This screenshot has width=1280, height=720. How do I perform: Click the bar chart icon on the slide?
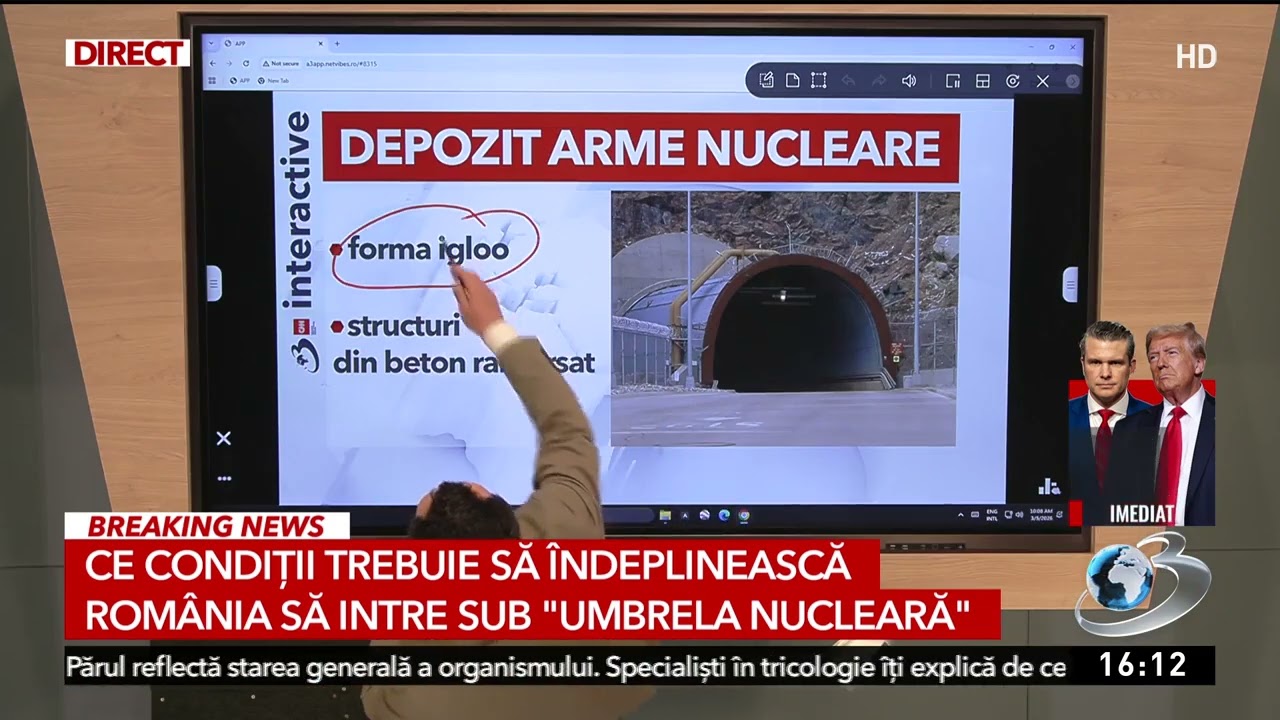pyautogui.click(x=1049, y=486)
